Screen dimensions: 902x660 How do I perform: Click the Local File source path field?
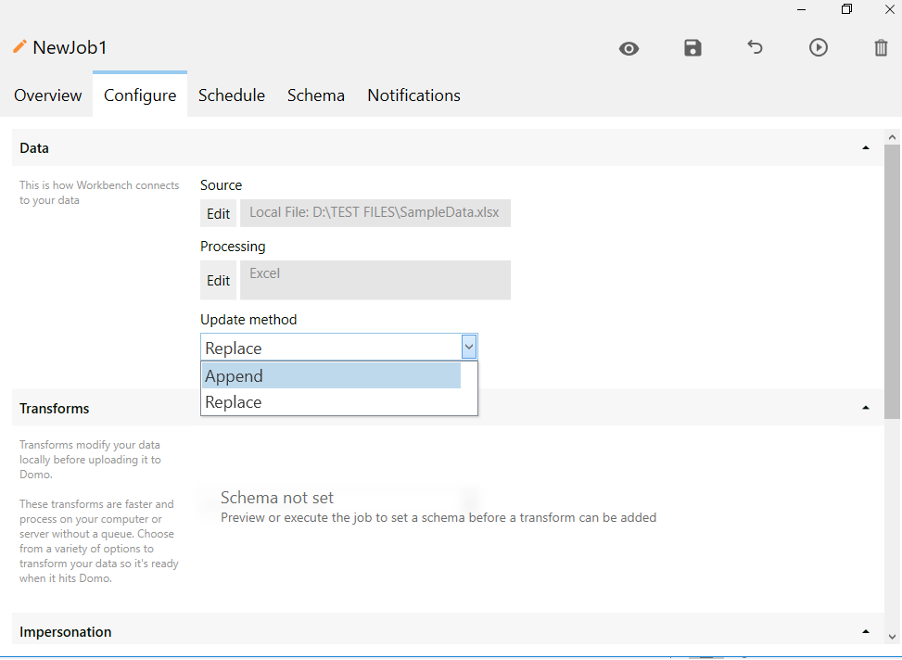[375, 213]
